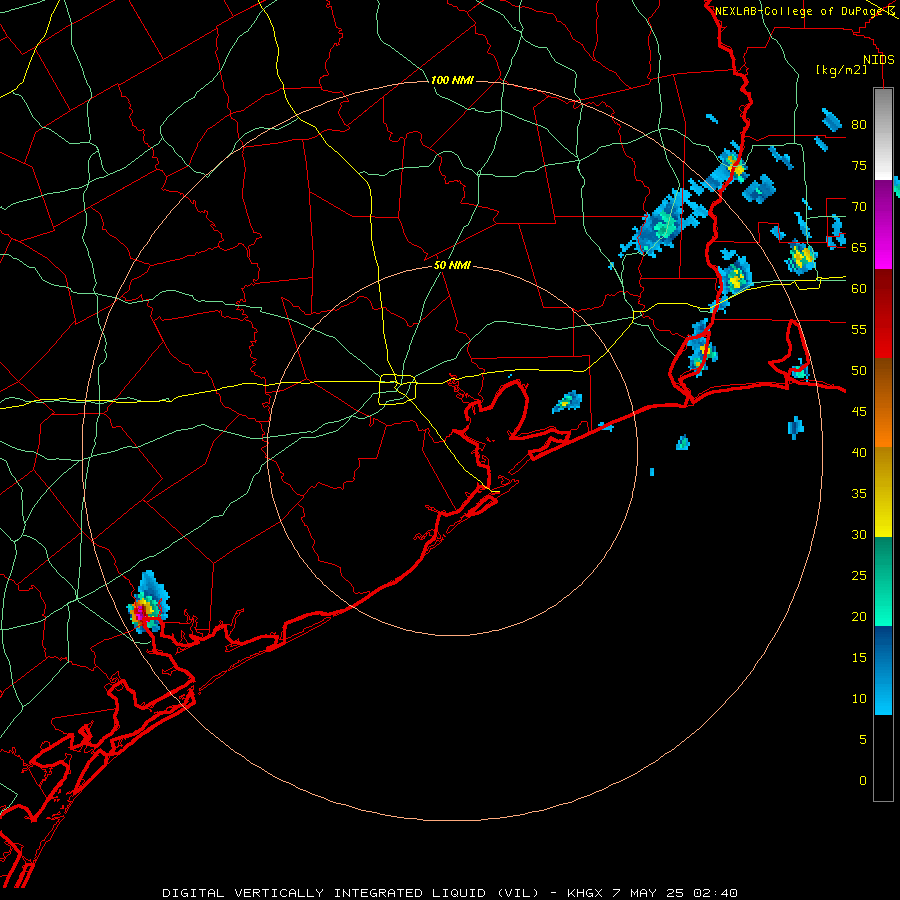The image size is (900, 900).
Task: Click the green segment of the color scale
Action: (x=883, y=581)
